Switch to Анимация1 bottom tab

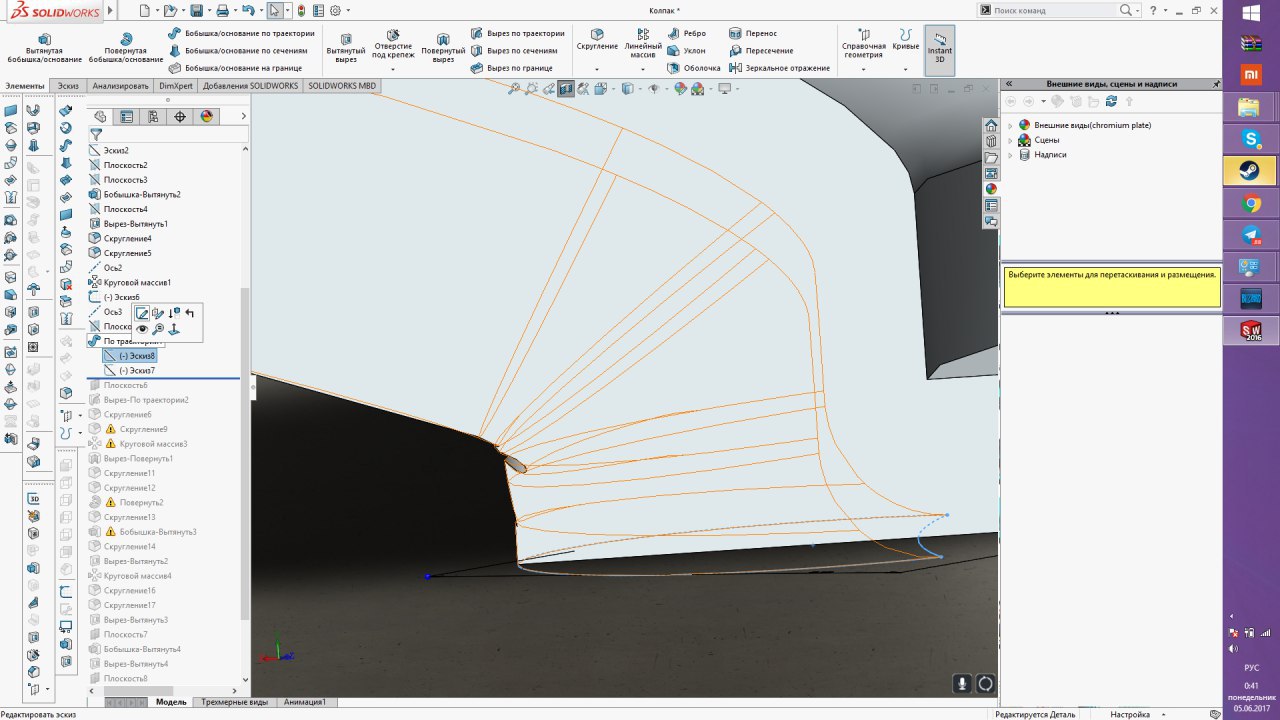point(305,702)
